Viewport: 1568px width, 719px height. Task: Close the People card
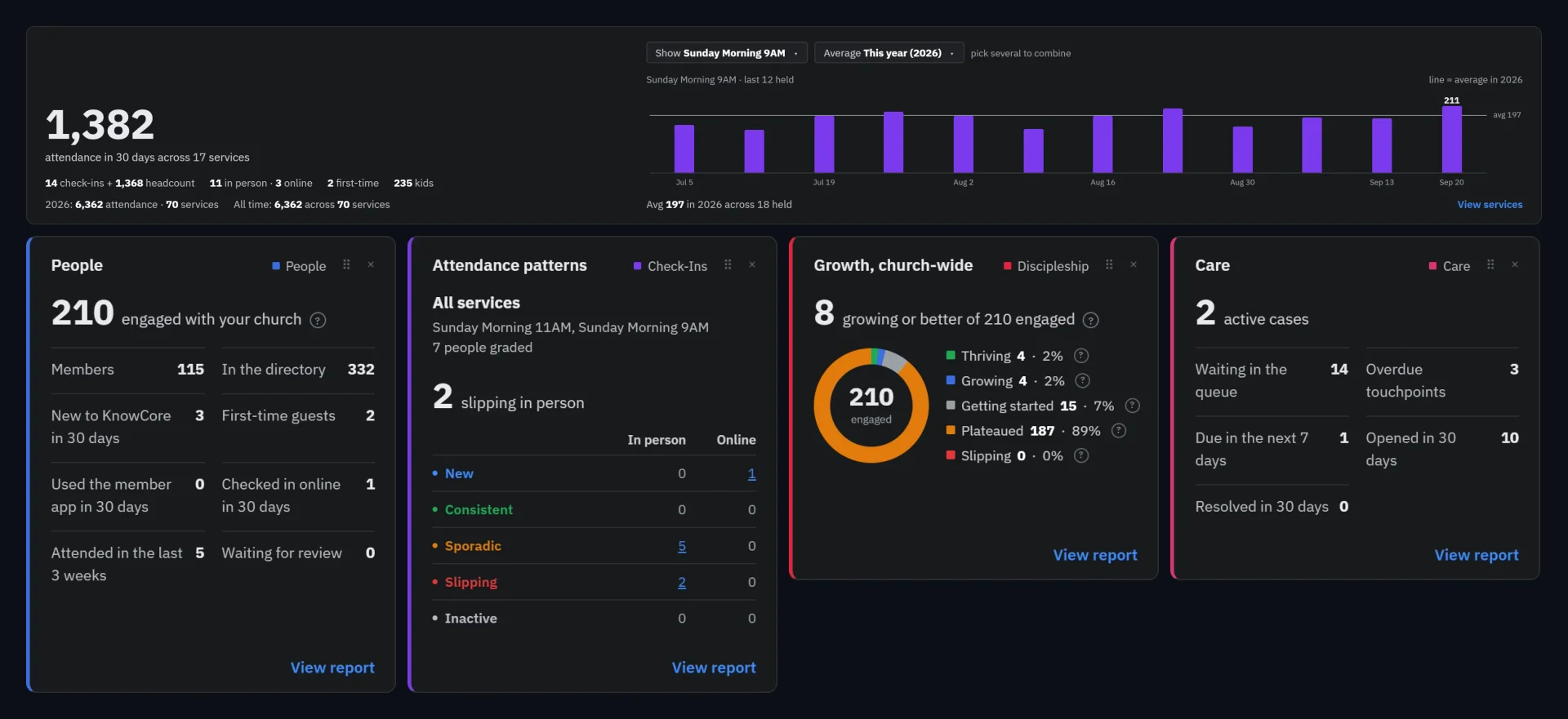click(371, 264)
